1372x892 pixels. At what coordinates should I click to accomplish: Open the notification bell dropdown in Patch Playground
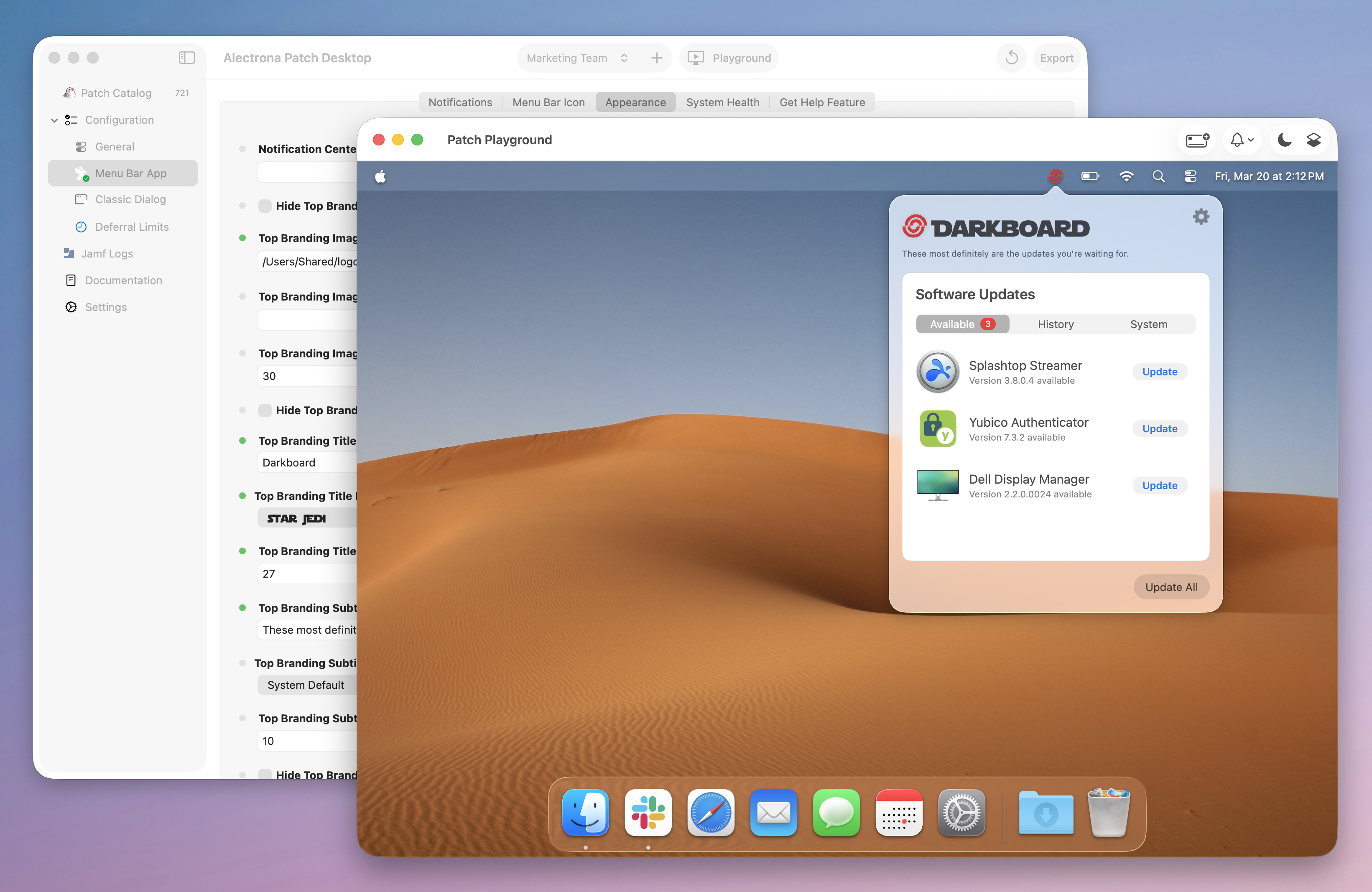[x=1242, y=140]
